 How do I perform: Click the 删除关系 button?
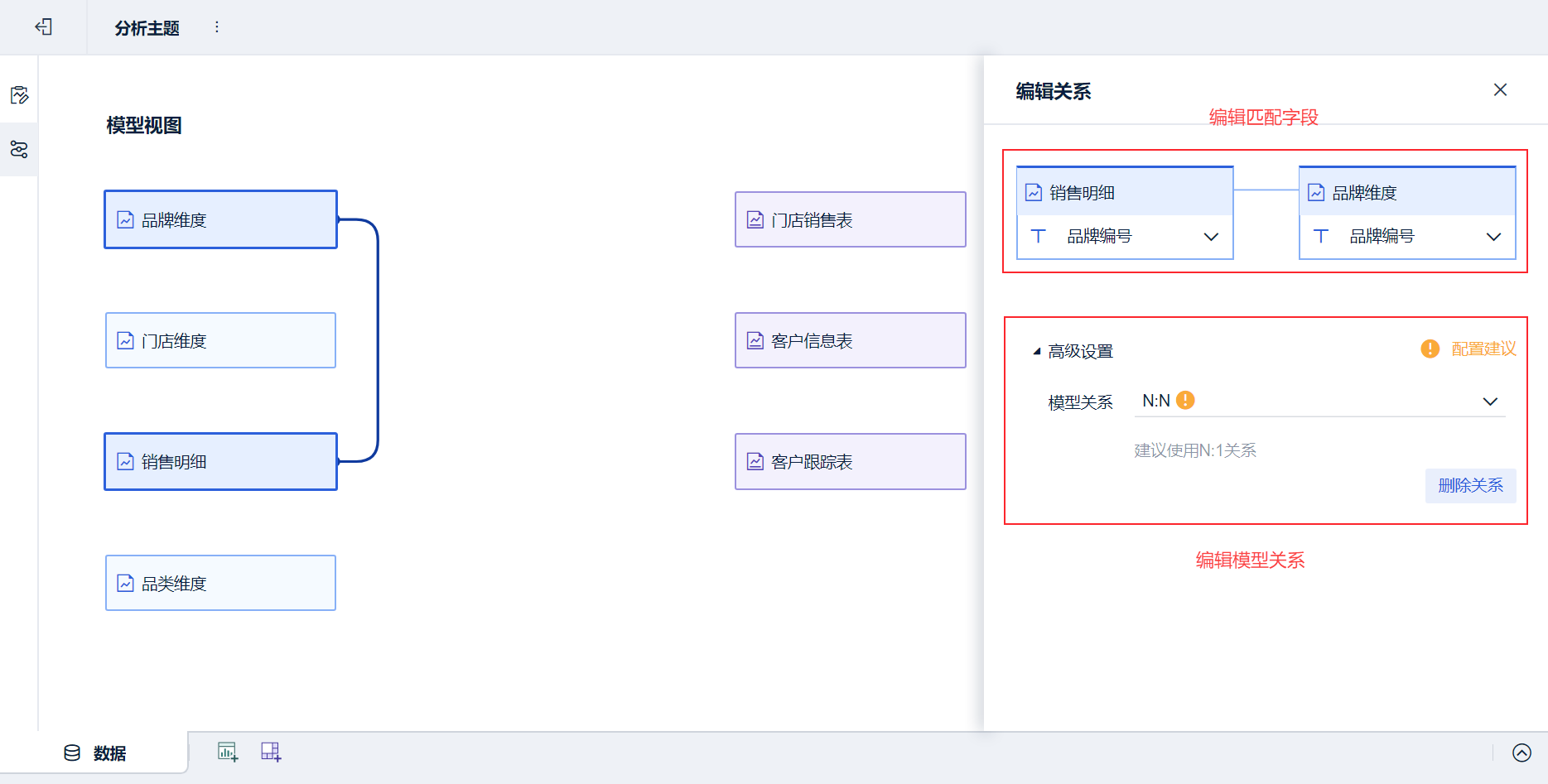(x=1470, y=486)
